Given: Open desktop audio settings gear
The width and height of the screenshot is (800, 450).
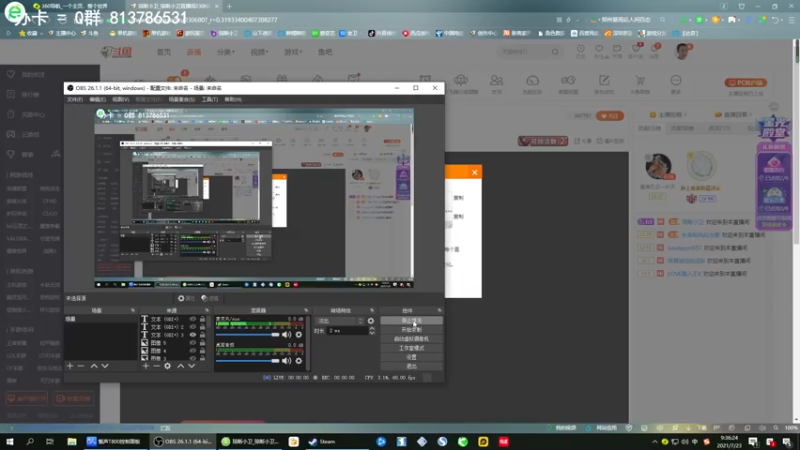Looking at the screenshot, I should pos(299,361).
